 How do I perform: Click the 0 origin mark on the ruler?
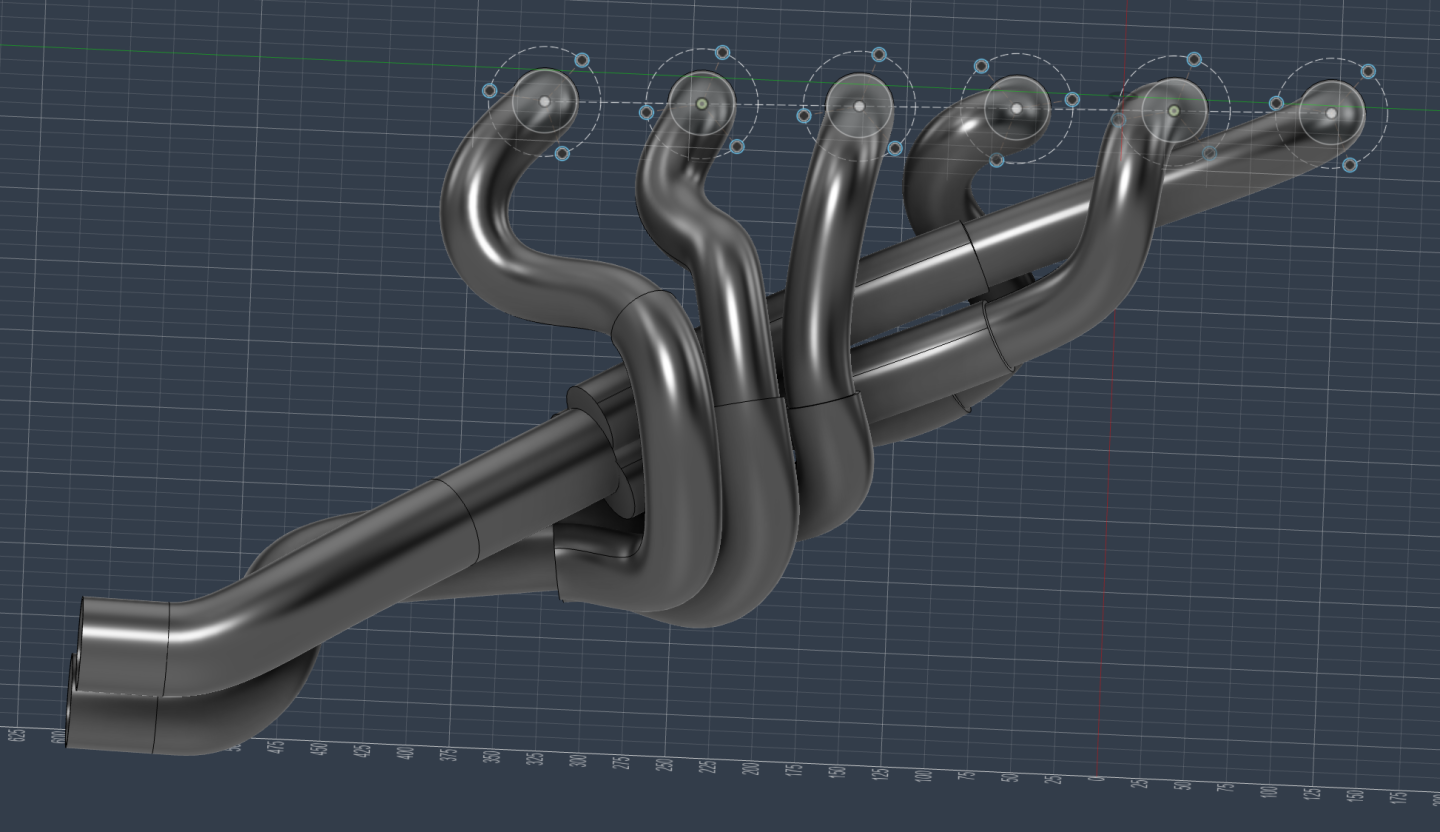[1097, 777]
